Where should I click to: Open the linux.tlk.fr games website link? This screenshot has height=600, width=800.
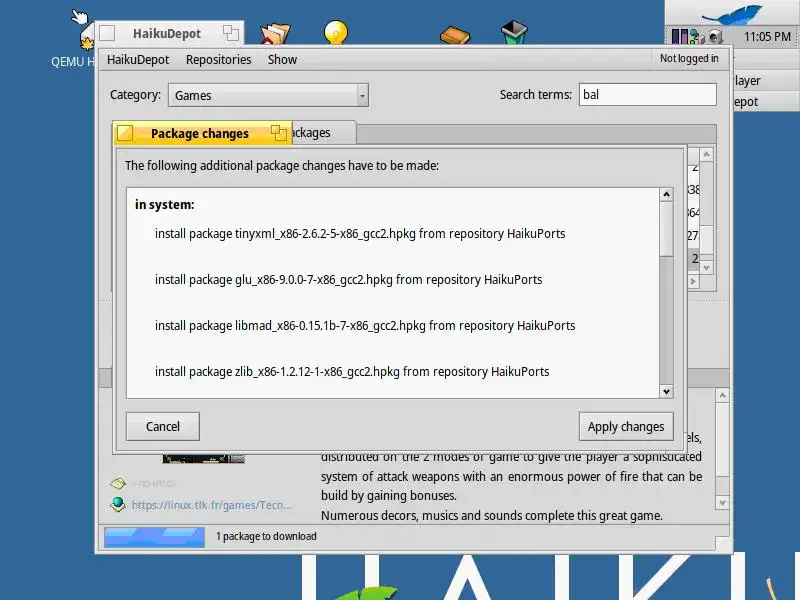(211, 505)
